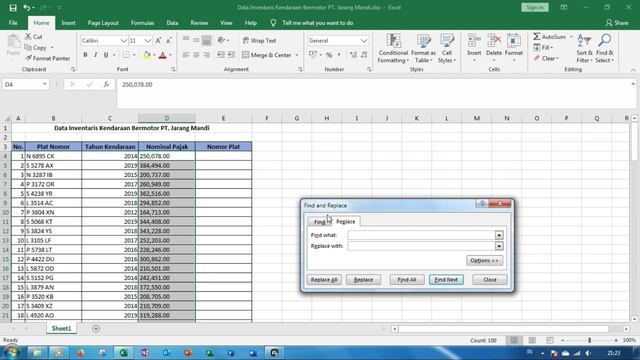Toggle Wrap Text

(x=259, y=40)
